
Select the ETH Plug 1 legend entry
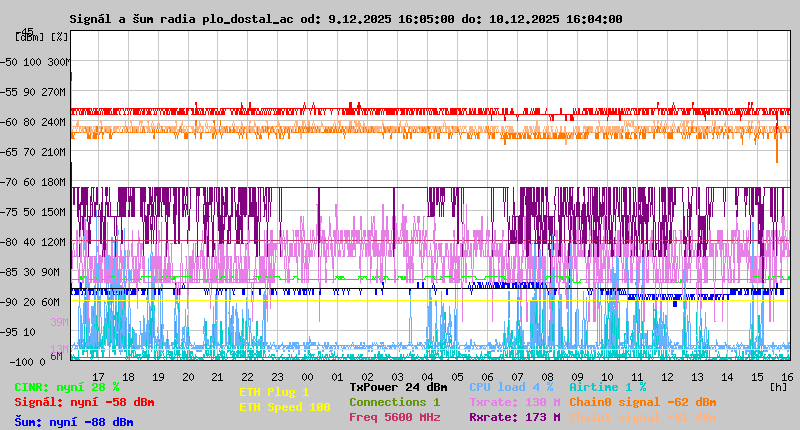[274, 392]
